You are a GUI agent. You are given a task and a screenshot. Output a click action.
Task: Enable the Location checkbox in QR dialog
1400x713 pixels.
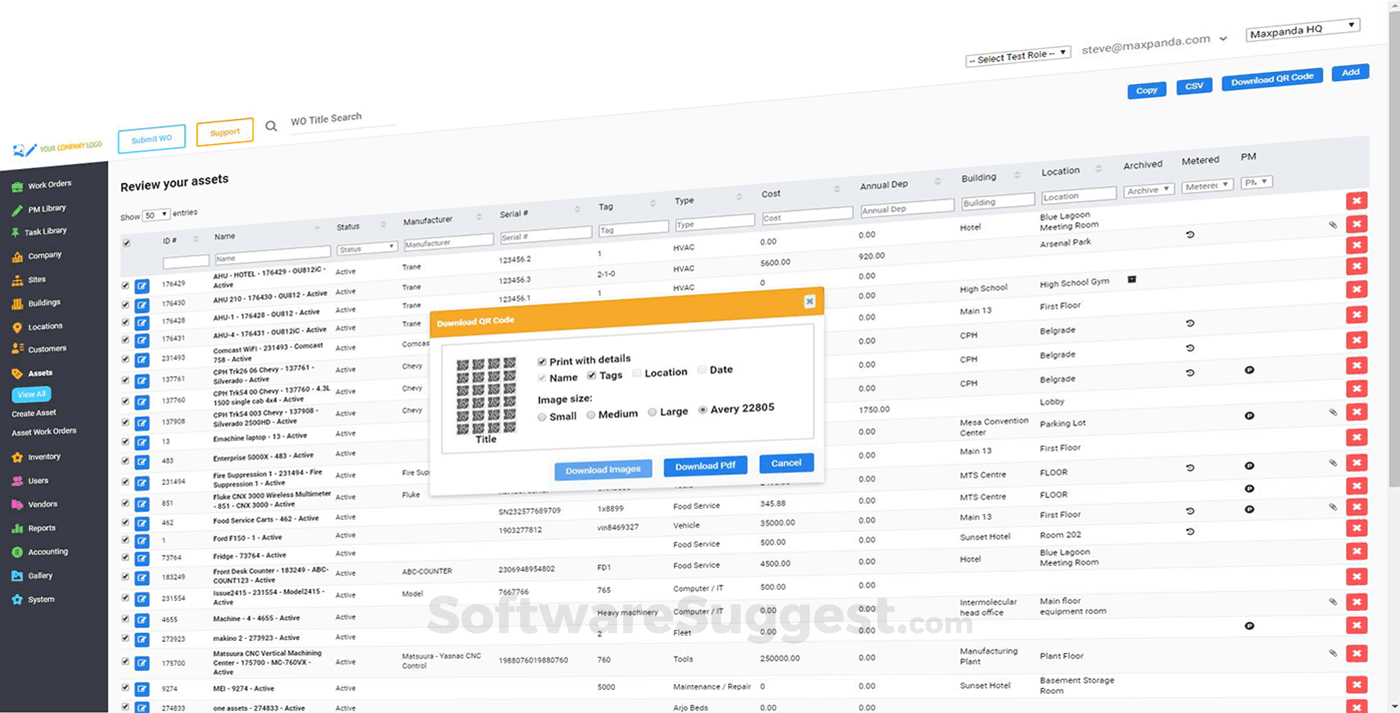point(636,372)
